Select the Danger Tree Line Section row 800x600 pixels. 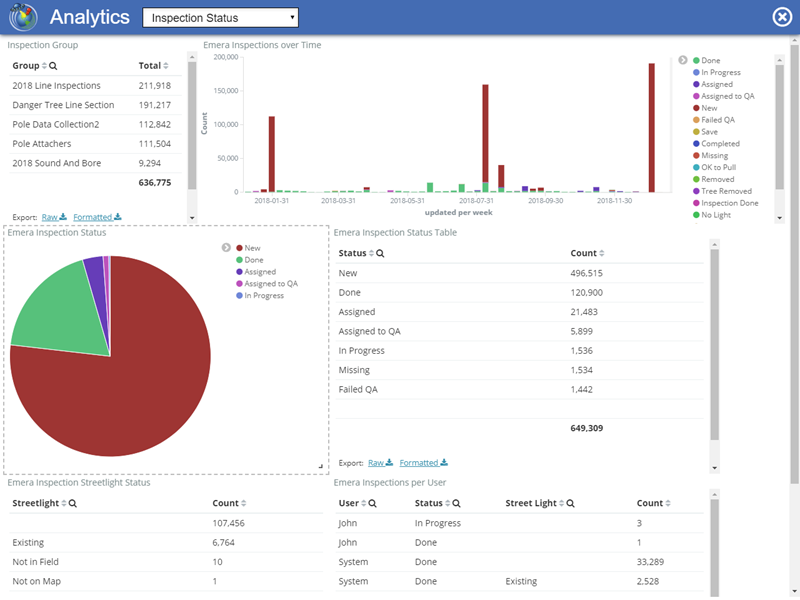[95, 105]
